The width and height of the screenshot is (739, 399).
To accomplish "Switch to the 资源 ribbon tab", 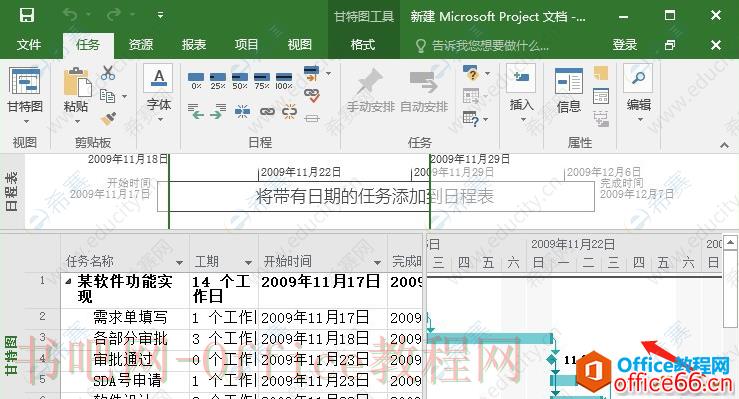I will coord(141,45).
